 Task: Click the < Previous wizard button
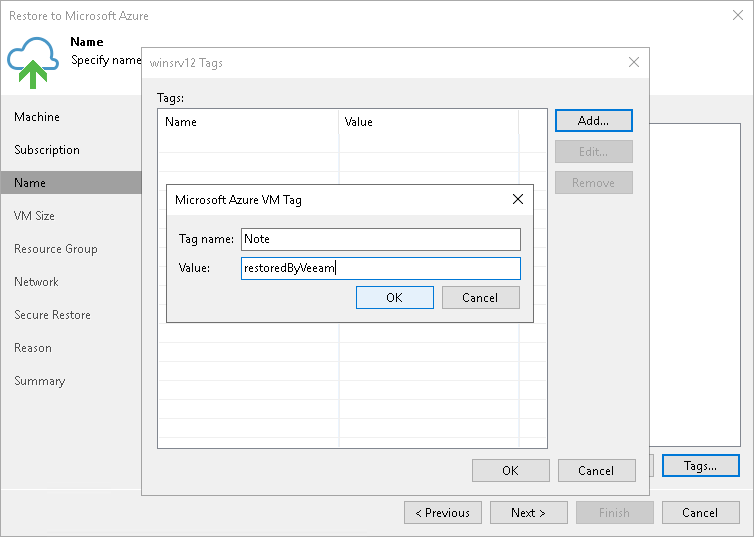pyautogui.click(x=443, y=512)
